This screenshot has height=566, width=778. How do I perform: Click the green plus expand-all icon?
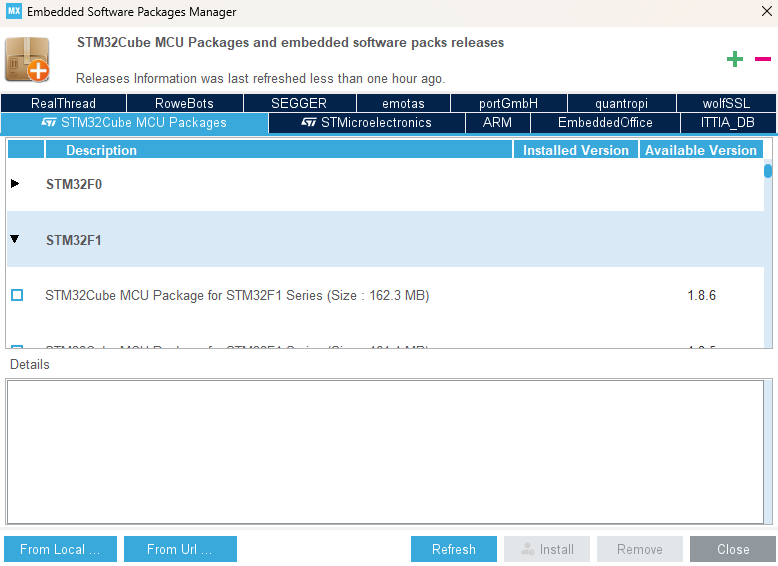coord(734,59)
